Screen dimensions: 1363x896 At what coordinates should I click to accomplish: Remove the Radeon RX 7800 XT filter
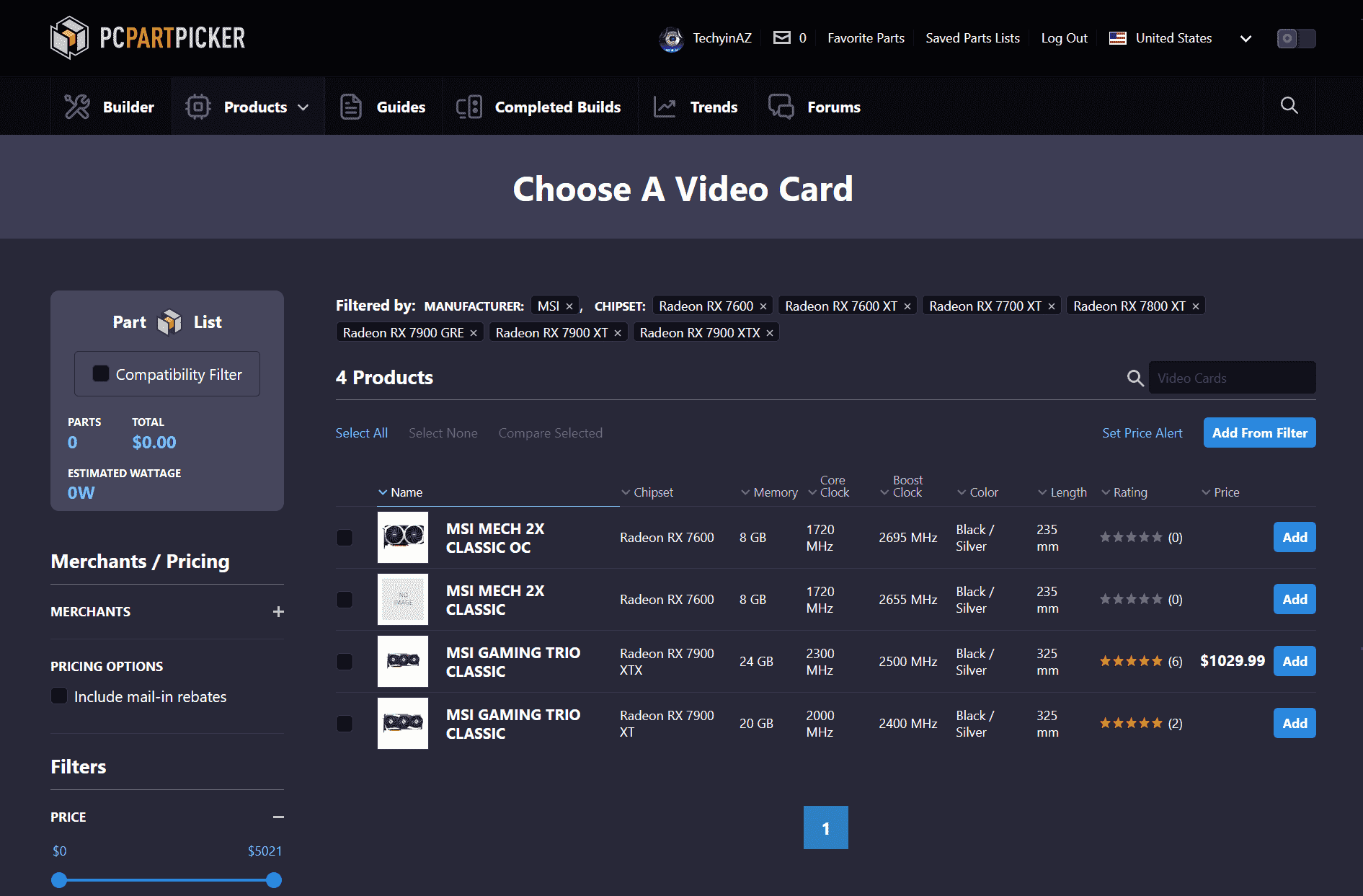[1196, 306]
